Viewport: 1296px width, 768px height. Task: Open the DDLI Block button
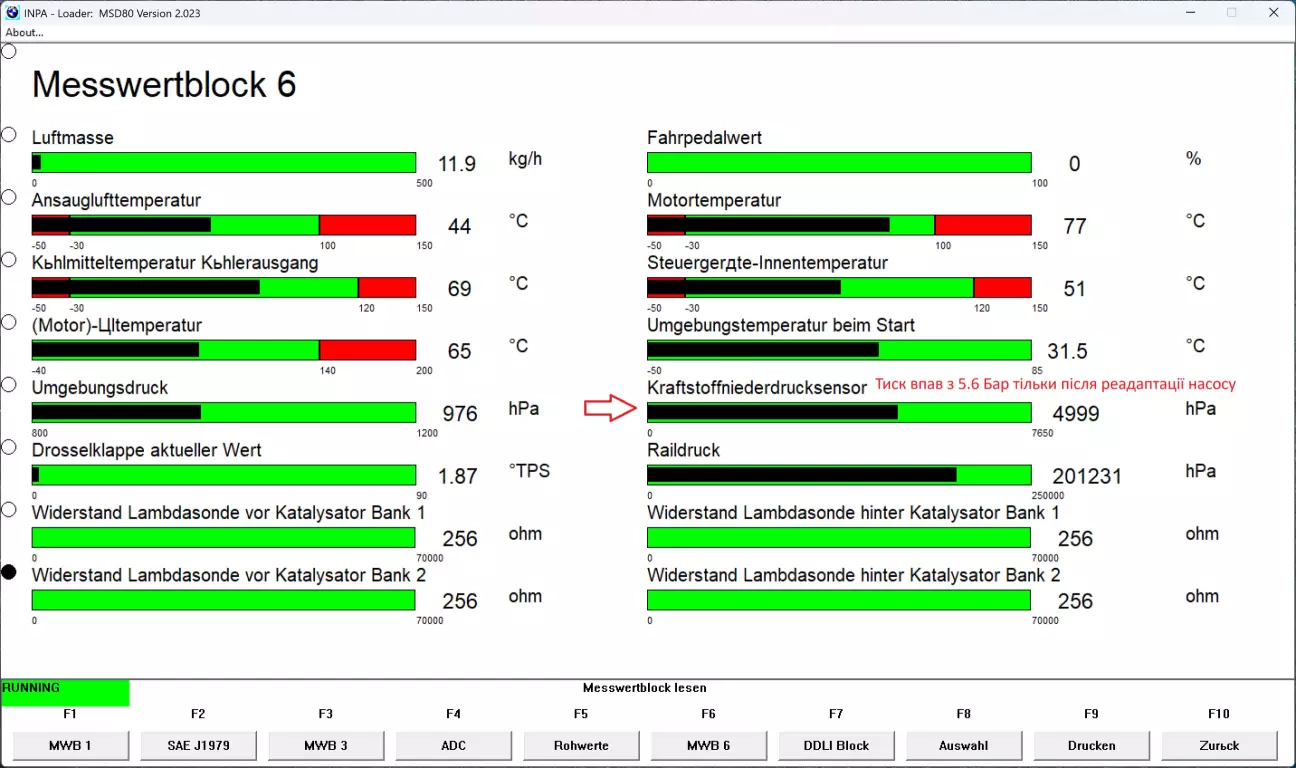[837, 745]
